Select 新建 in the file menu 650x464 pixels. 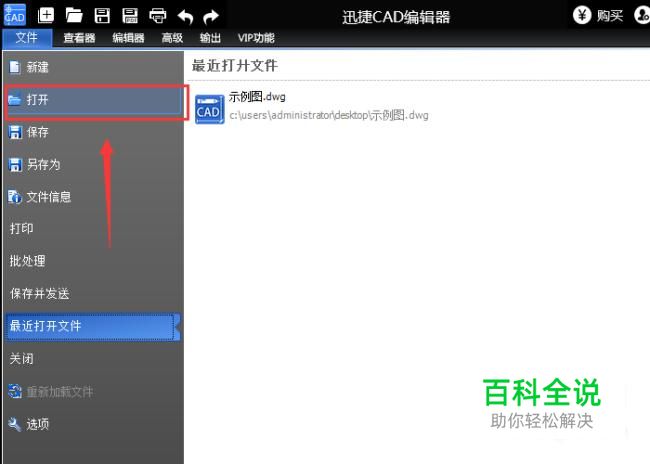click(x=93, y=67)
